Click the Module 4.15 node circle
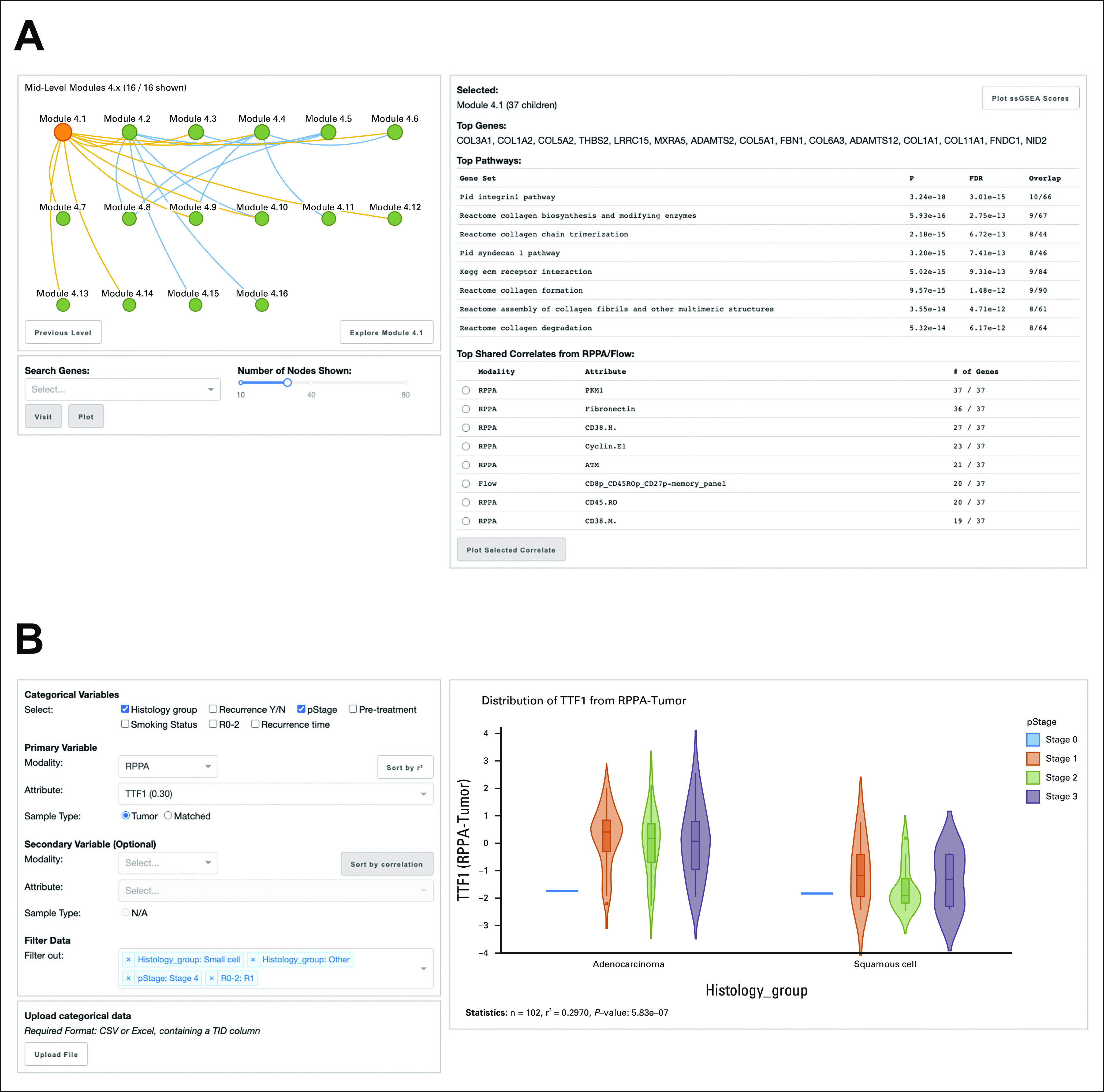This screenshot has height=1092, width=1104. [195, 305]
